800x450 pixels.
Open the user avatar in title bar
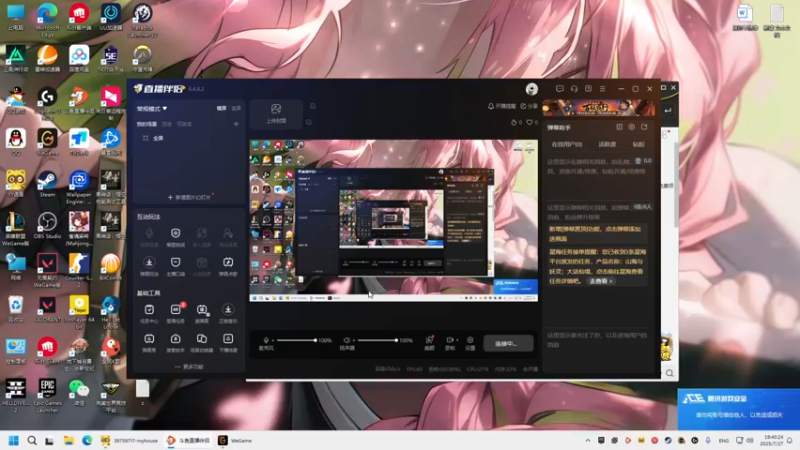[532, 89]
